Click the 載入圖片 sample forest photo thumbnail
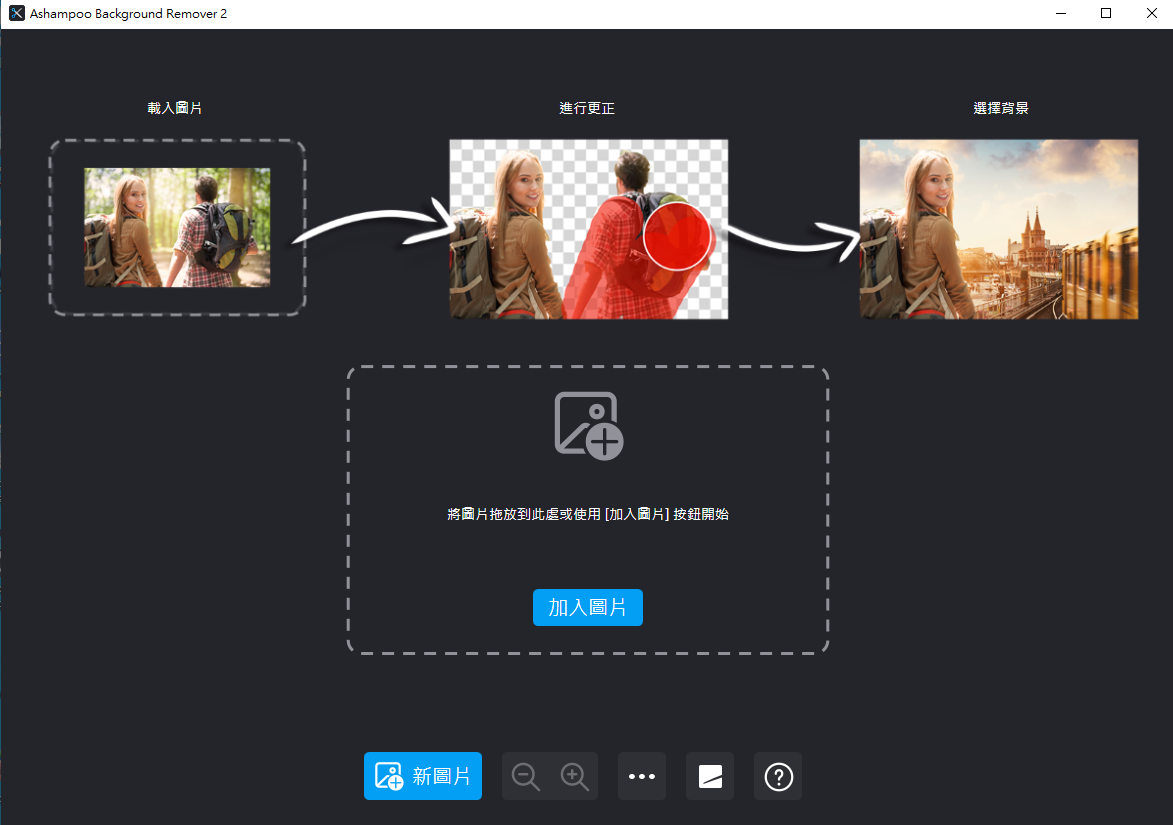 [177, 227]
